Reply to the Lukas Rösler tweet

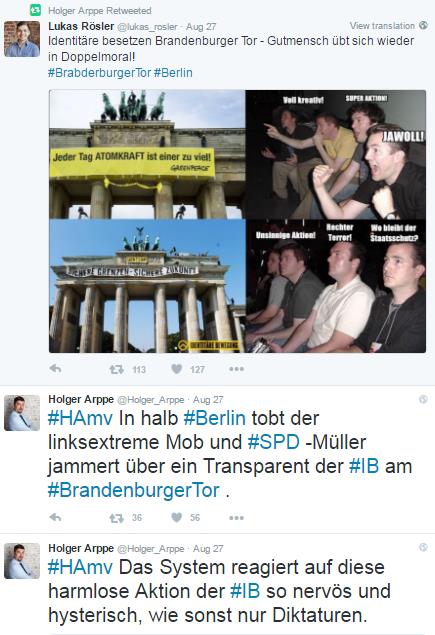click(55, 369)
